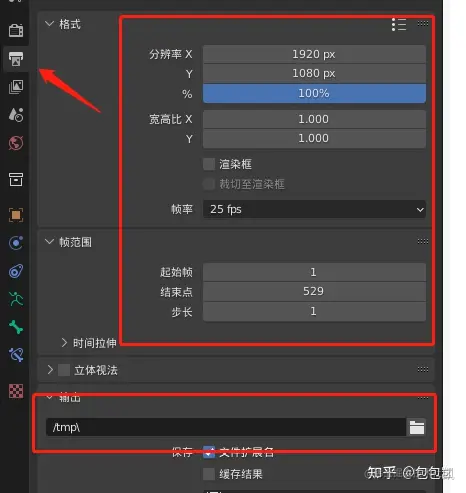Open the Texture properties checkerboard icon
Screen dimensions: 466x493
[x=16, y=391]
